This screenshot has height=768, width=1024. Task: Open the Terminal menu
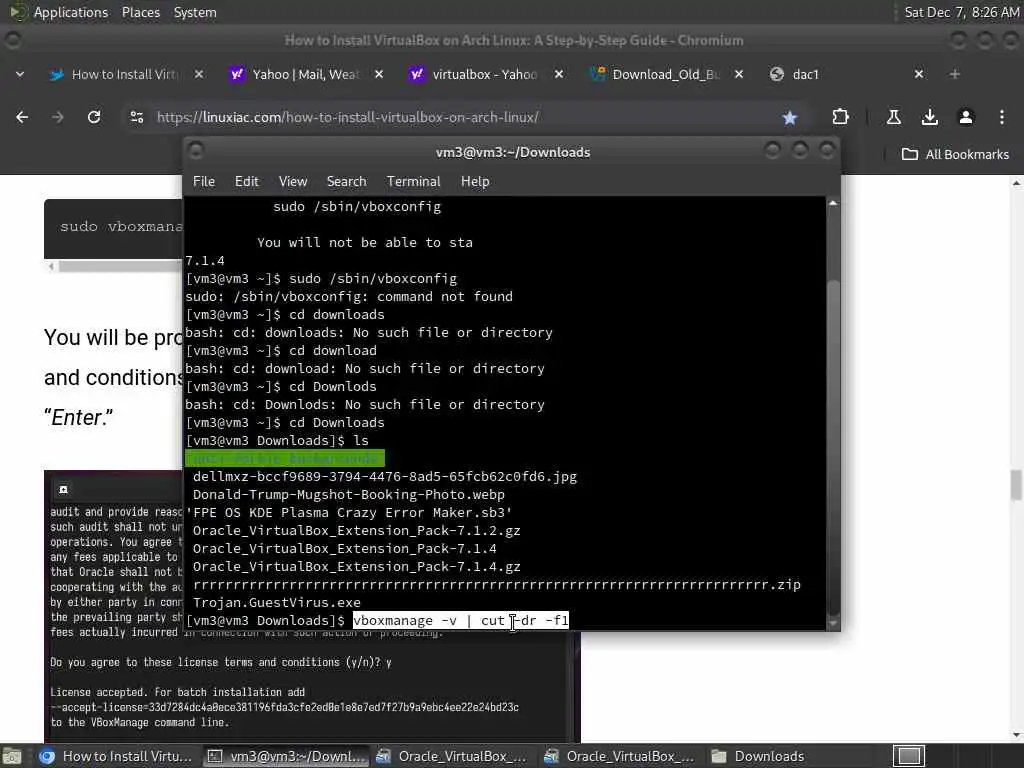pyautogui.click(x=413, y=182)
